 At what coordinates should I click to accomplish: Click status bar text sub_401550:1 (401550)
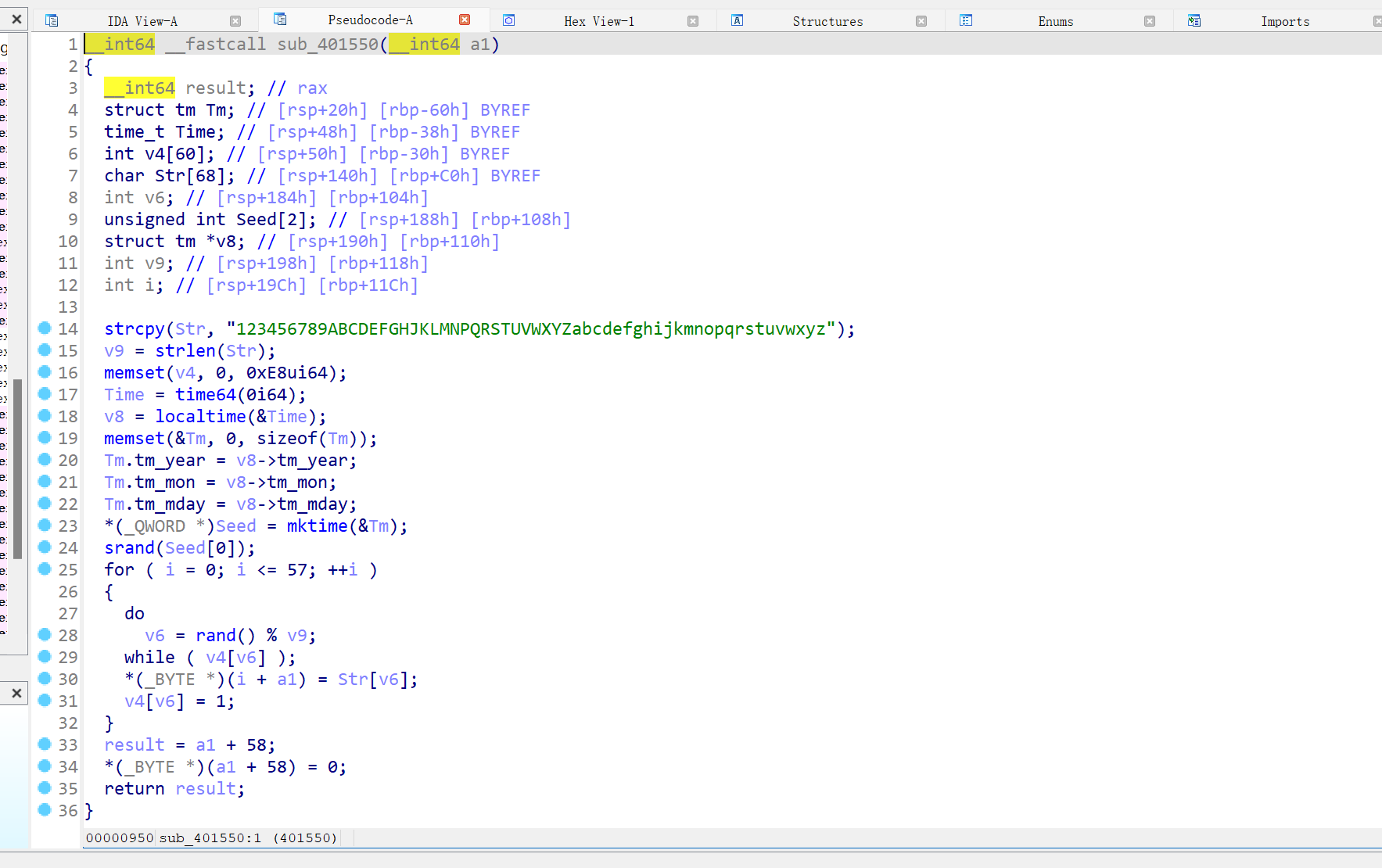coord(248,838)
